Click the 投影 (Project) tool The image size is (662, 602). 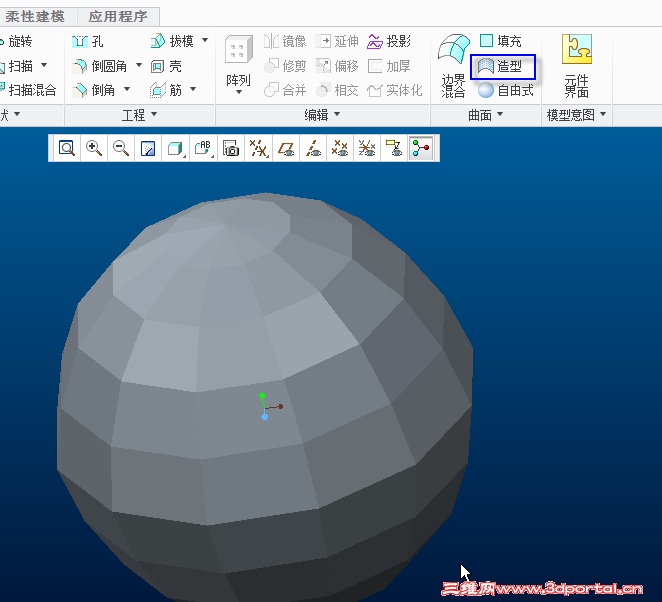pos(389,41)
